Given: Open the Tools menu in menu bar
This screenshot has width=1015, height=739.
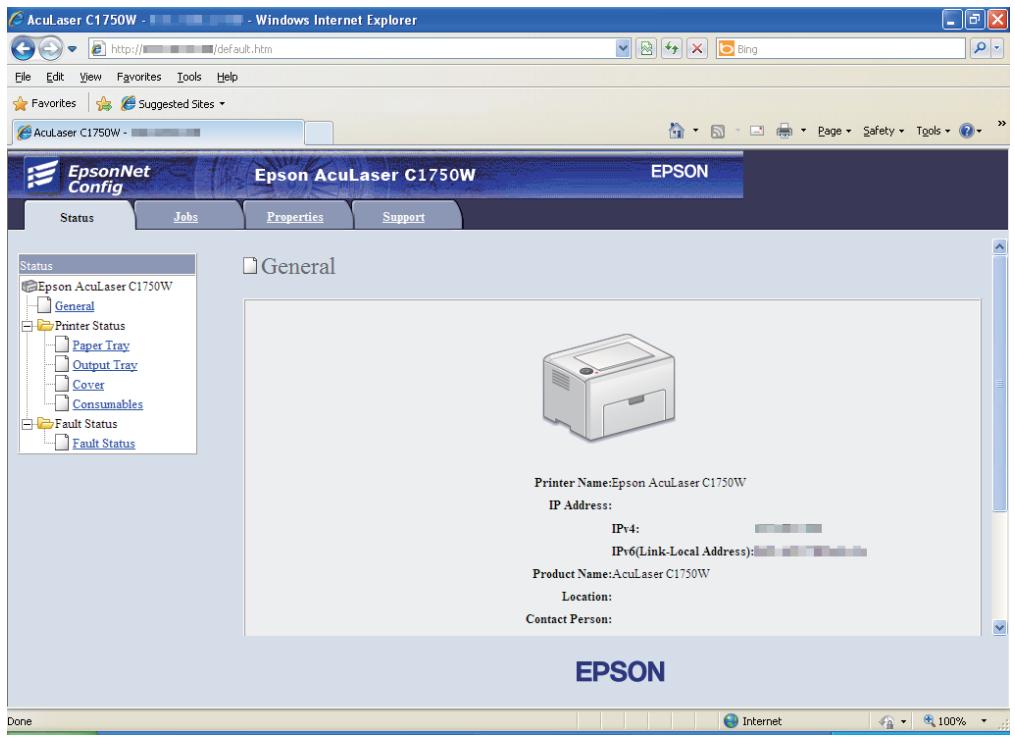Looking at the screenshot, I should 189,77.
